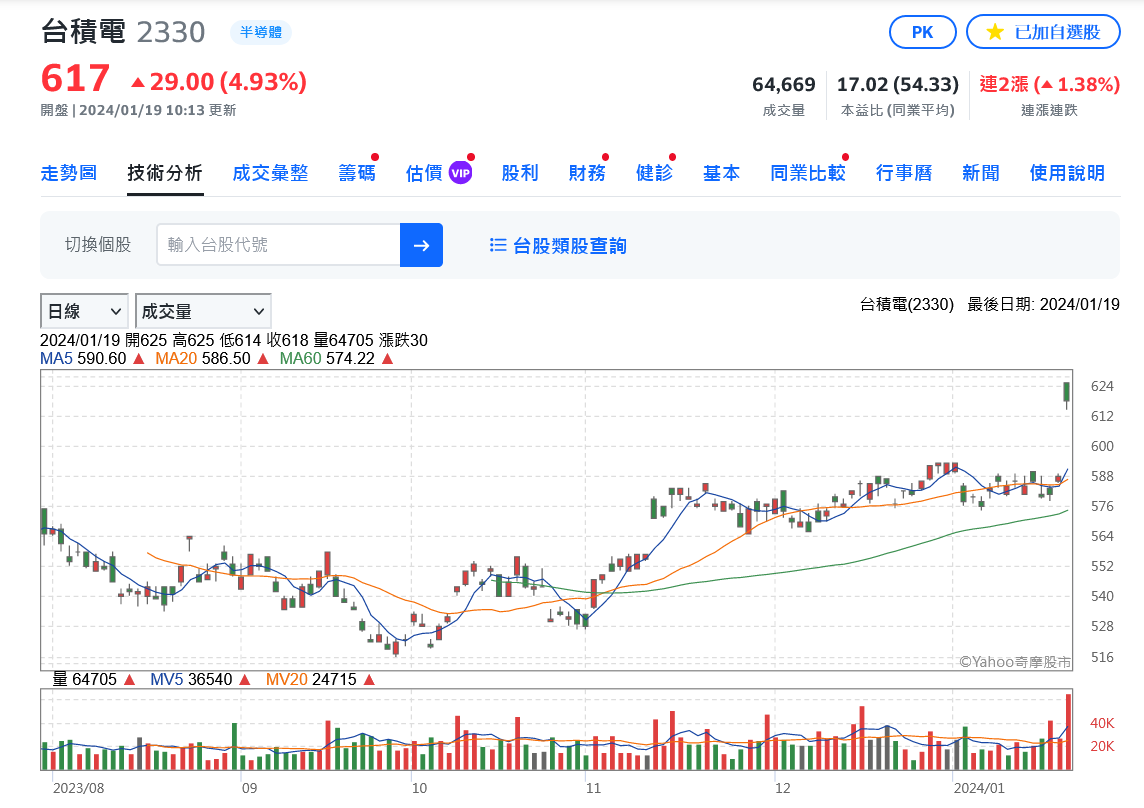The width and height of the screenshot is (1144, 808).
Task: Click the 量 64705 volume legend
Action: point(85,680)
